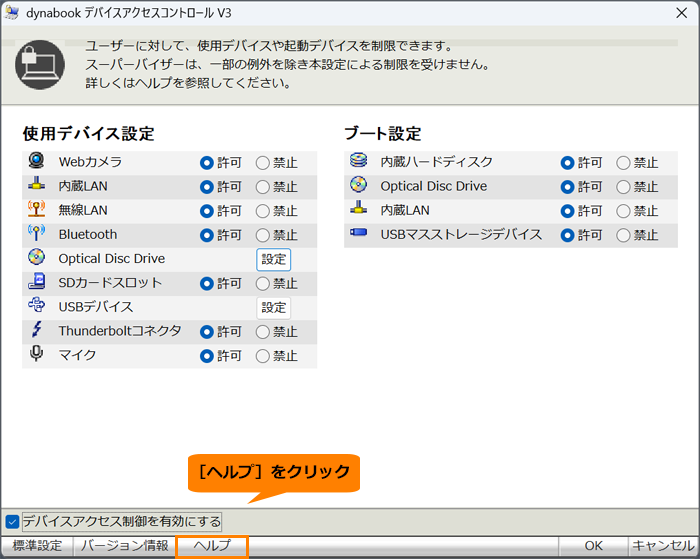
Task: Click the 内蔵LAN icon in ブート設定
Action: click(x=358, y=208)
